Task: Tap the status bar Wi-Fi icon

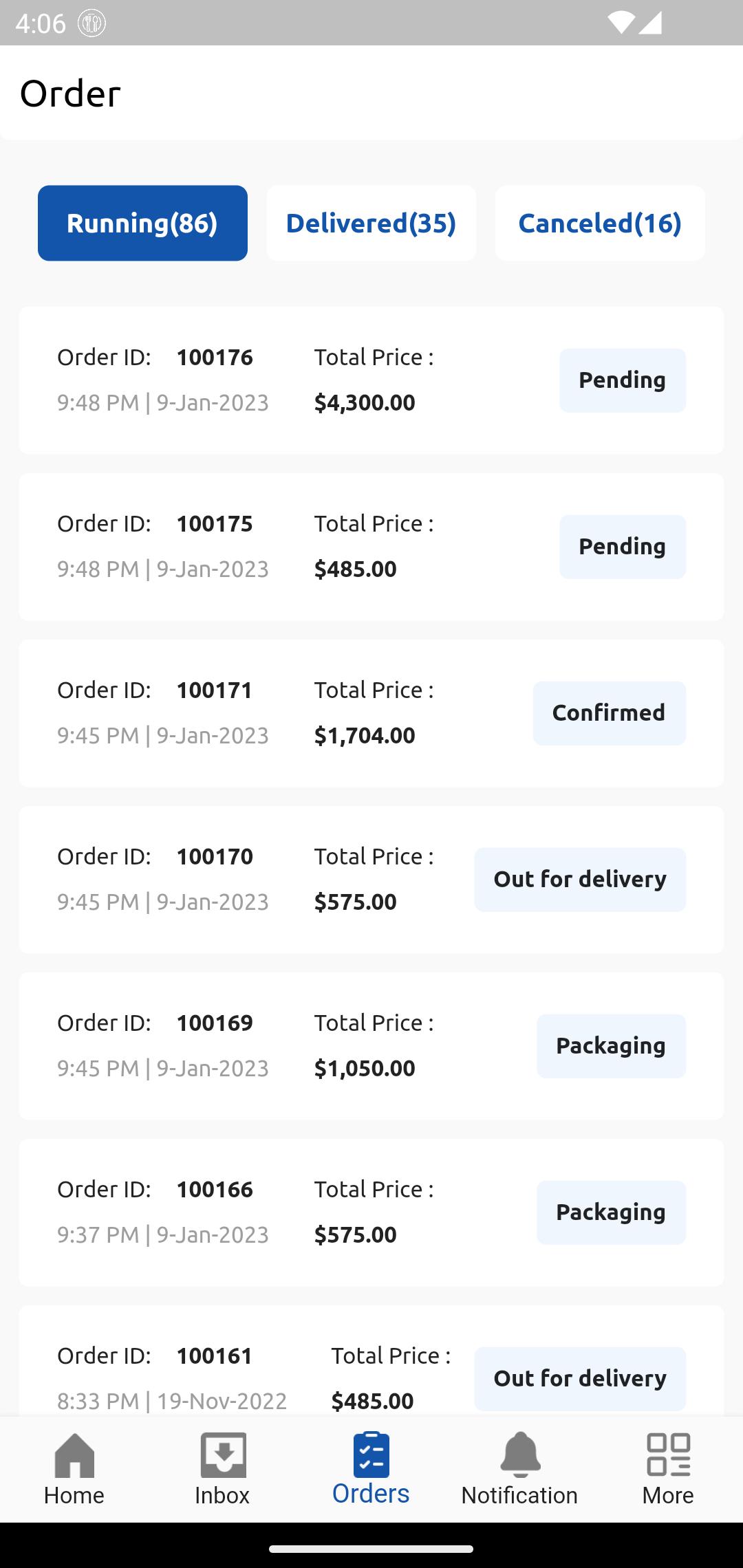Action: click(621, 23)
